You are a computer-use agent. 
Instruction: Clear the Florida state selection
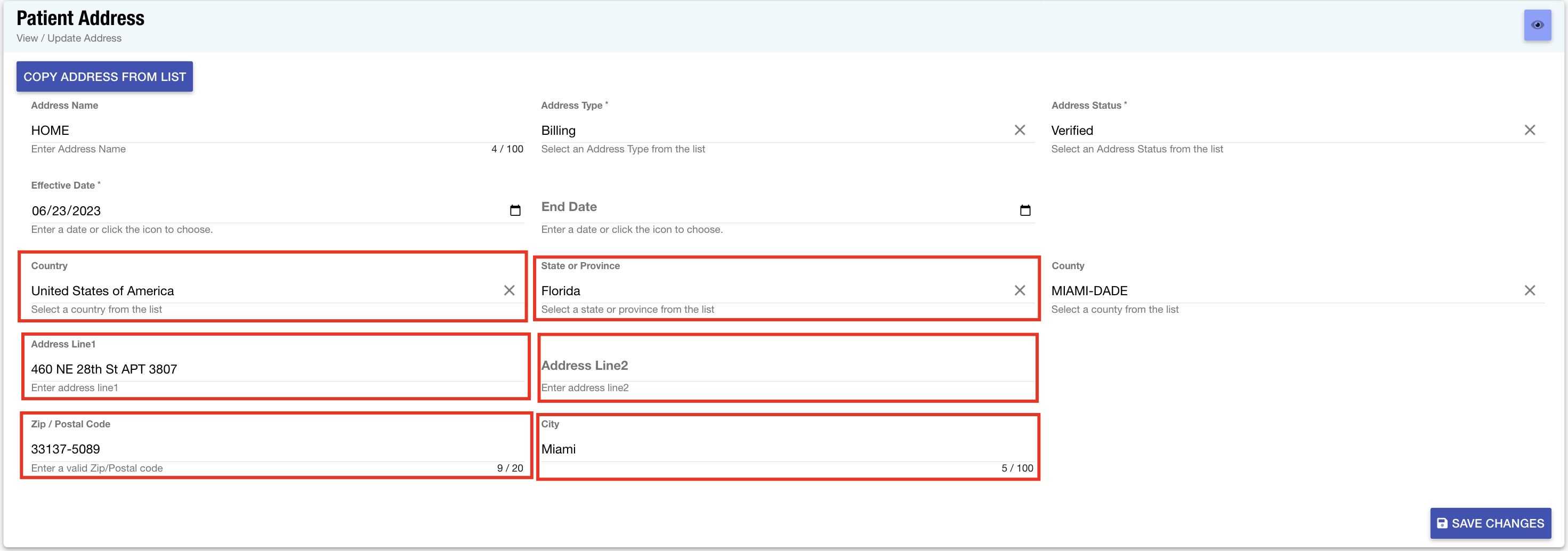coord(1020,290)
